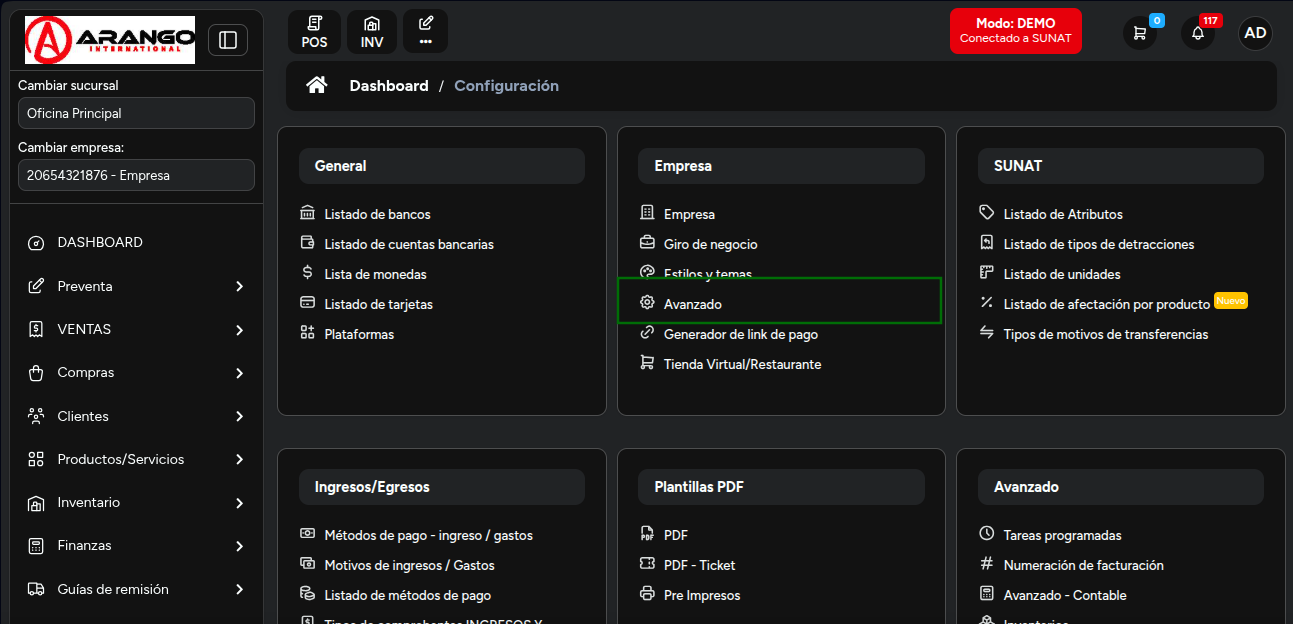This screenshot has height=624, width=1293.
Task: Click the Clientes people icon
Action: point(36,416)
